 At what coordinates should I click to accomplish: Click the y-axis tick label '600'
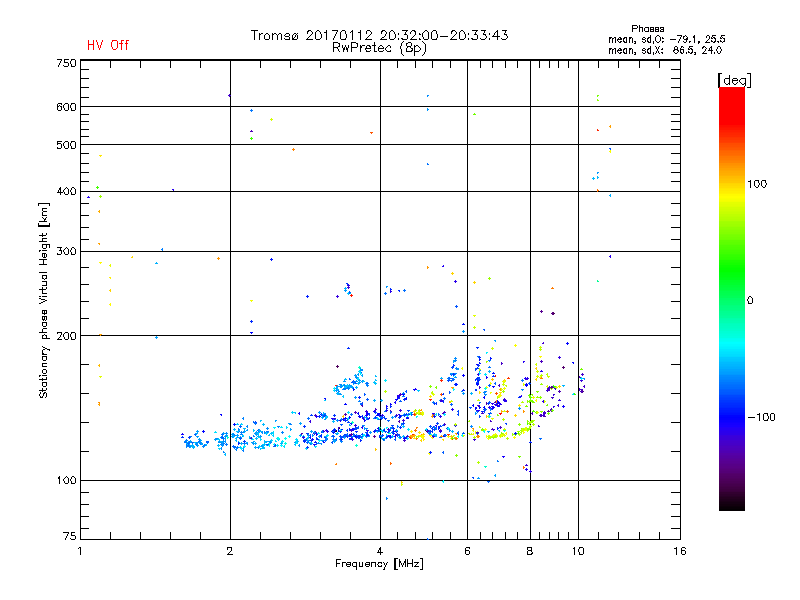tap(66, 107)
